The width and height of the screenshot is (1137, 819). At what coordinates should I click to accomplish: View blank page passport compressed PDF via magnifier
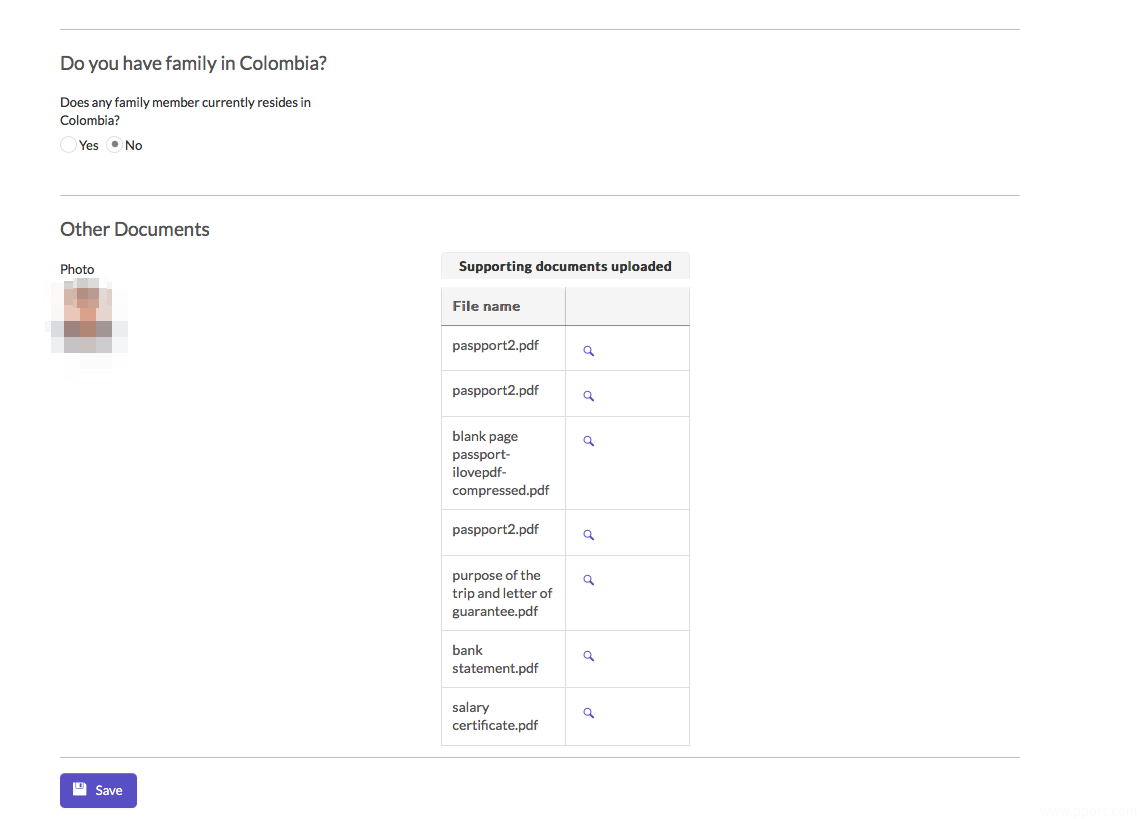589,441
